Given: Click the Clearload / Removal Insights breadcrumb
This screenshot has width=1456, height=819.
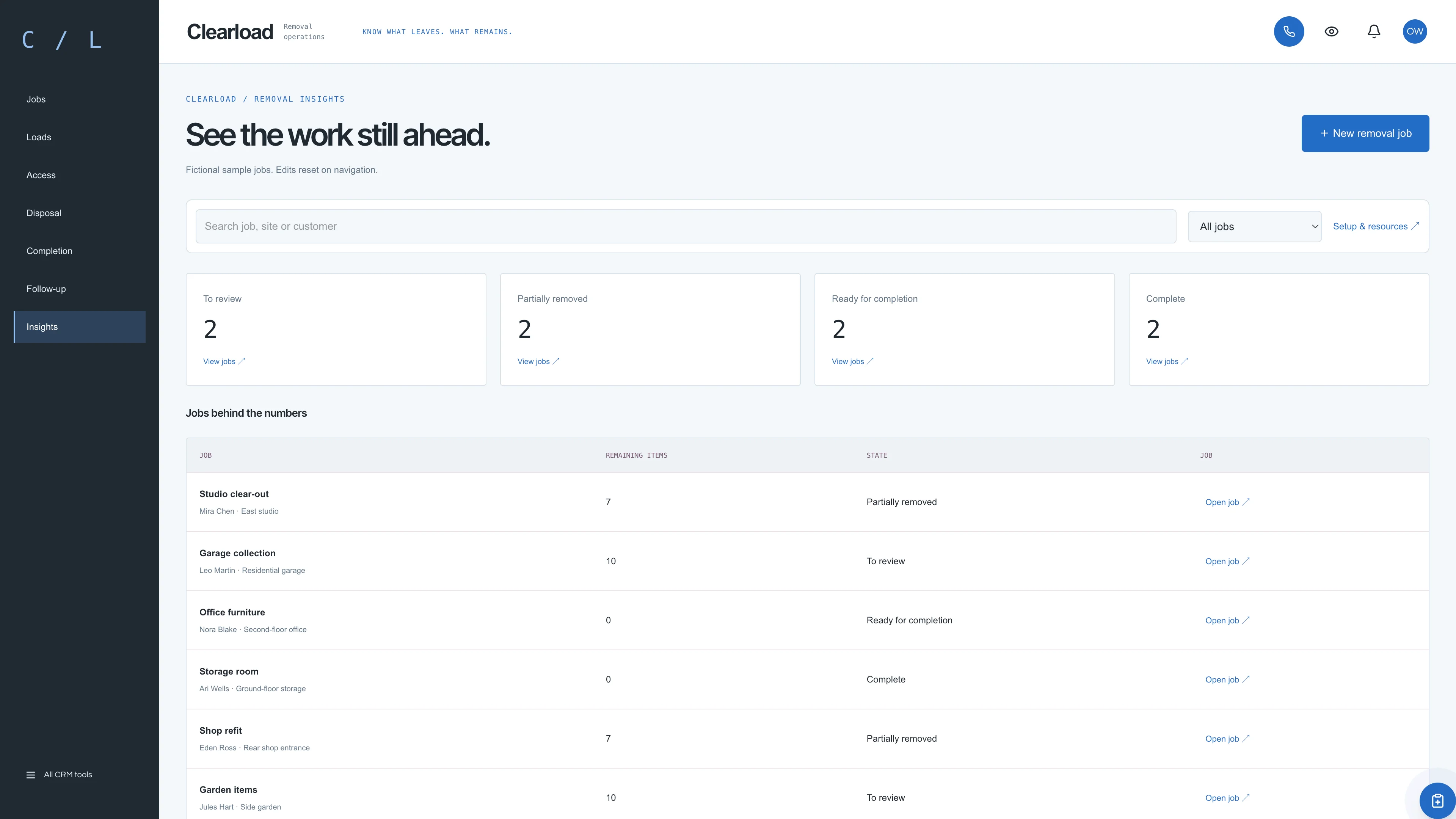Looking at the screenshot, I should click(x=265, y=99).
